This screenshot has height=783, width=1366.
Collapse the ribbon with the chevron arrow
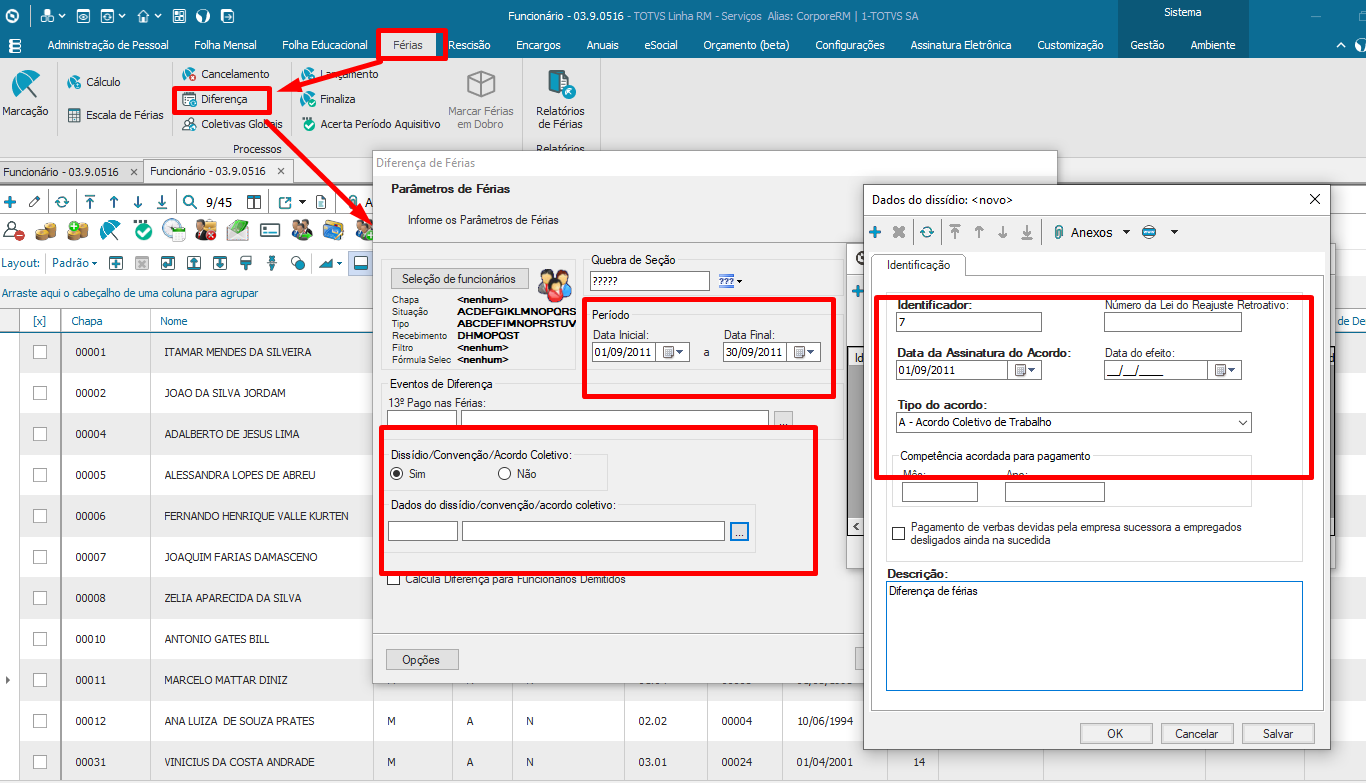point(1341,46)
